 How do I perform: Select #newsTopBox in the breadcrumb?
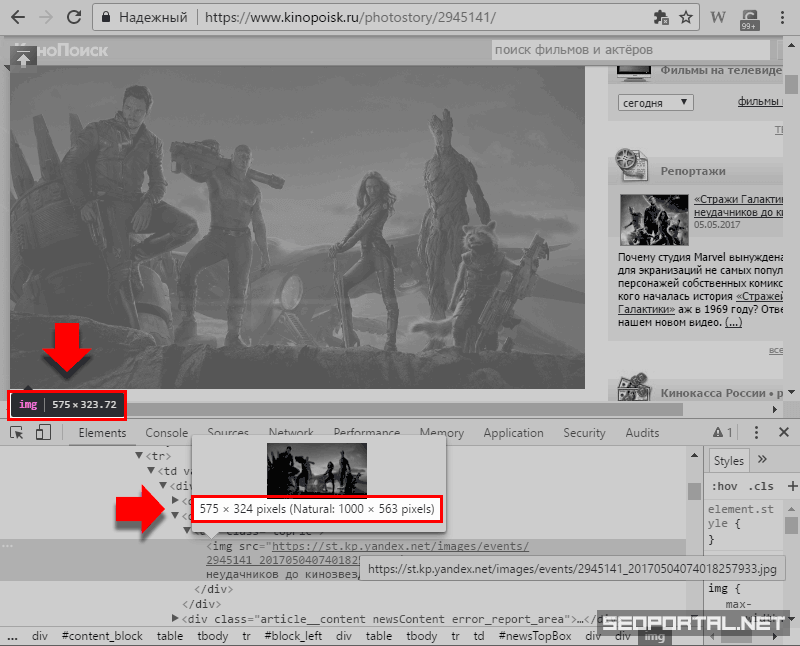pos(535,636)
